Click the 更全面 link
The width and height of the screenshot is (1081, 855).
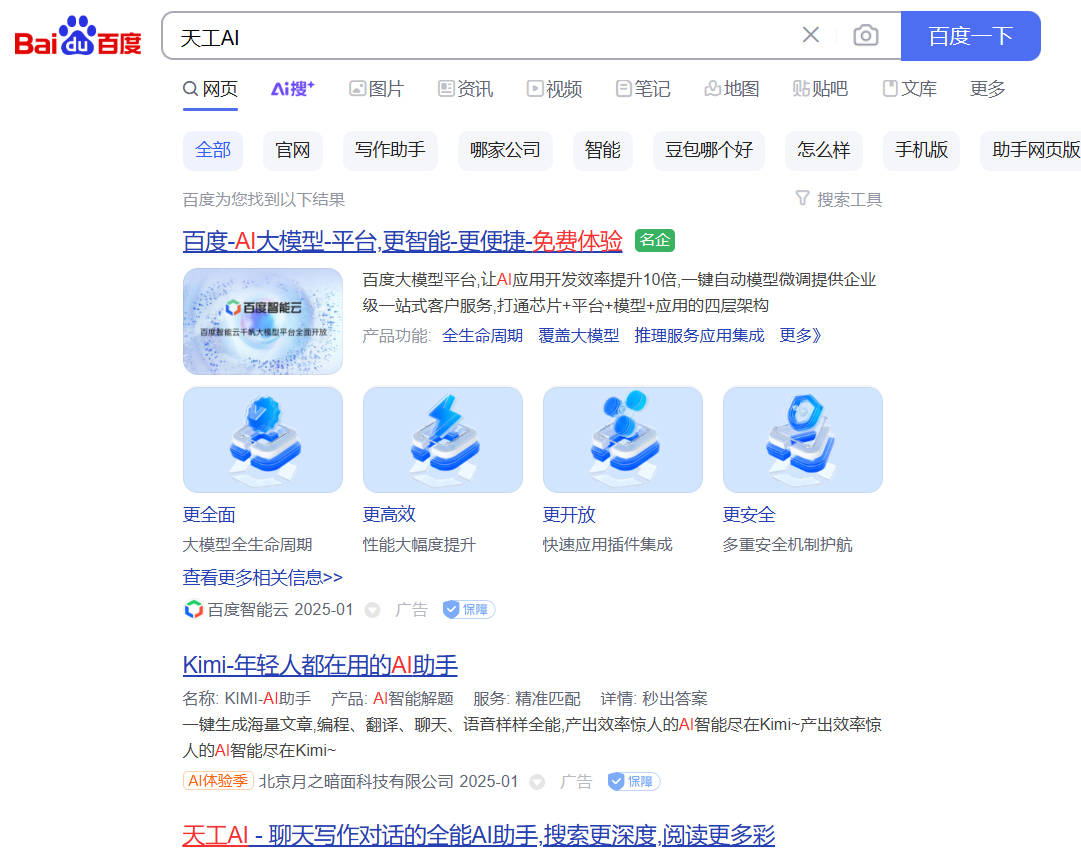click(209, 515)
